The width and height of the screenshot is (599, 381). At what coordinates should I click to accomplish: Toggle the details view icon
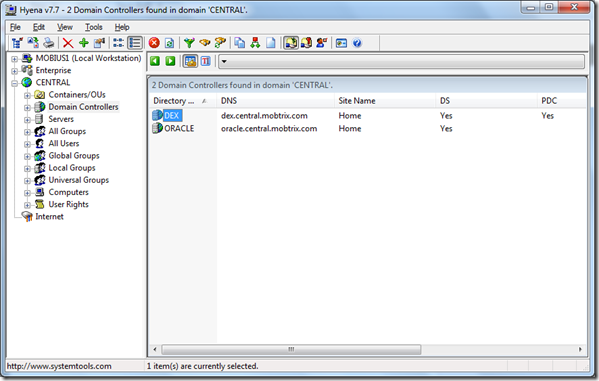tap(134, 43)
